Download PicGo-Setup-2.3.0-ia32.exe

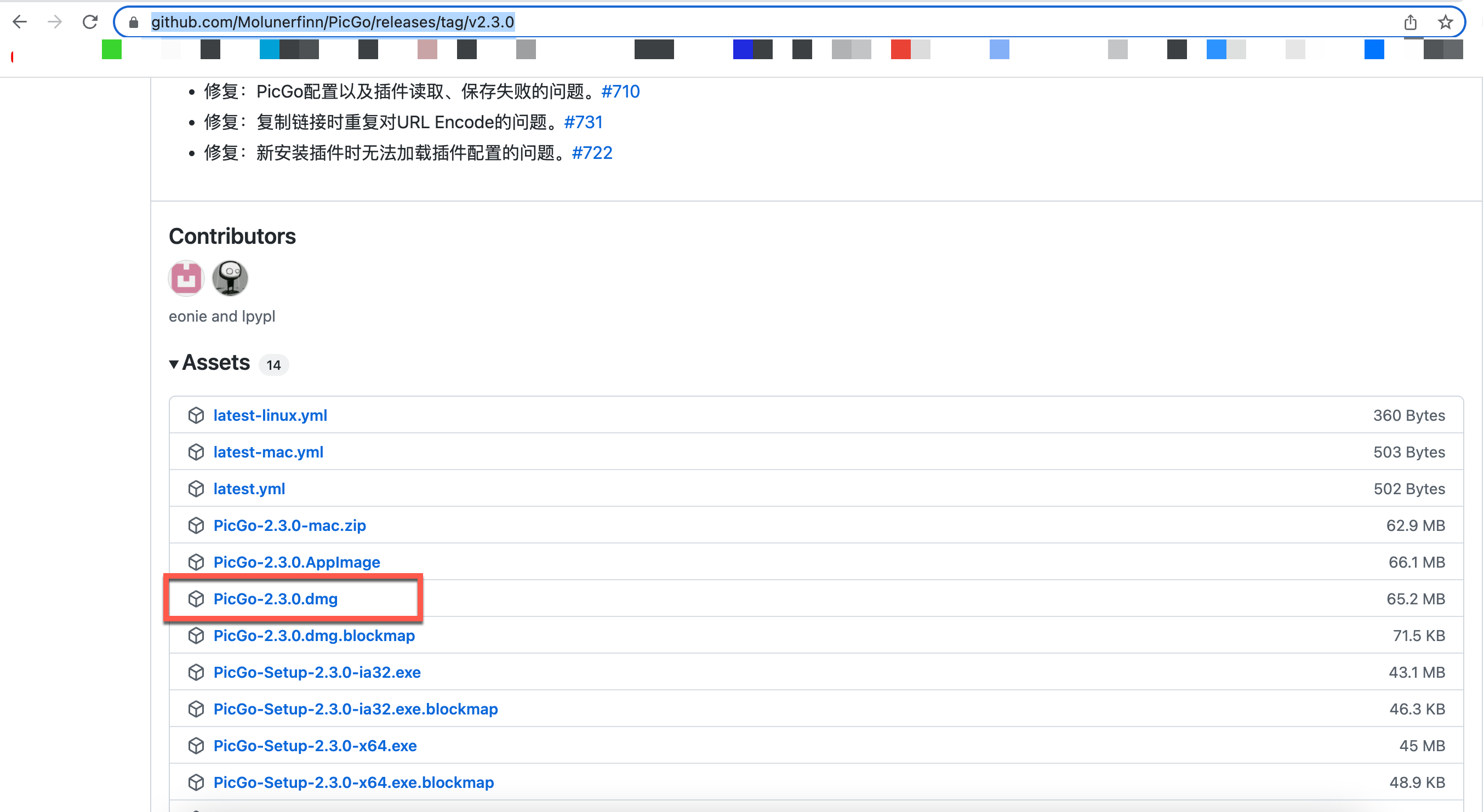tap(317, 672)
